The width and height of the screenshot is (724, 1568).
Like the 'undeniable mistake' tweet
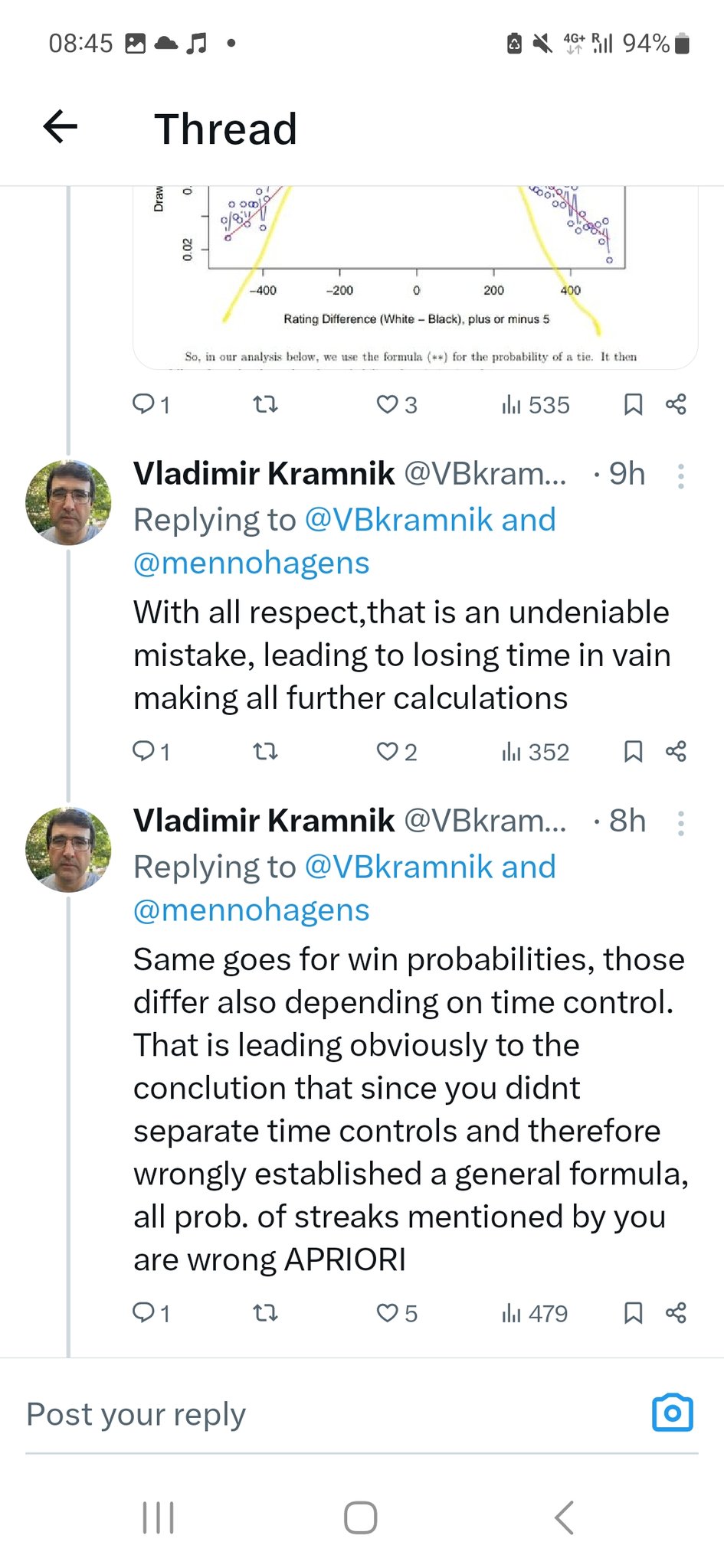[387, 752]
